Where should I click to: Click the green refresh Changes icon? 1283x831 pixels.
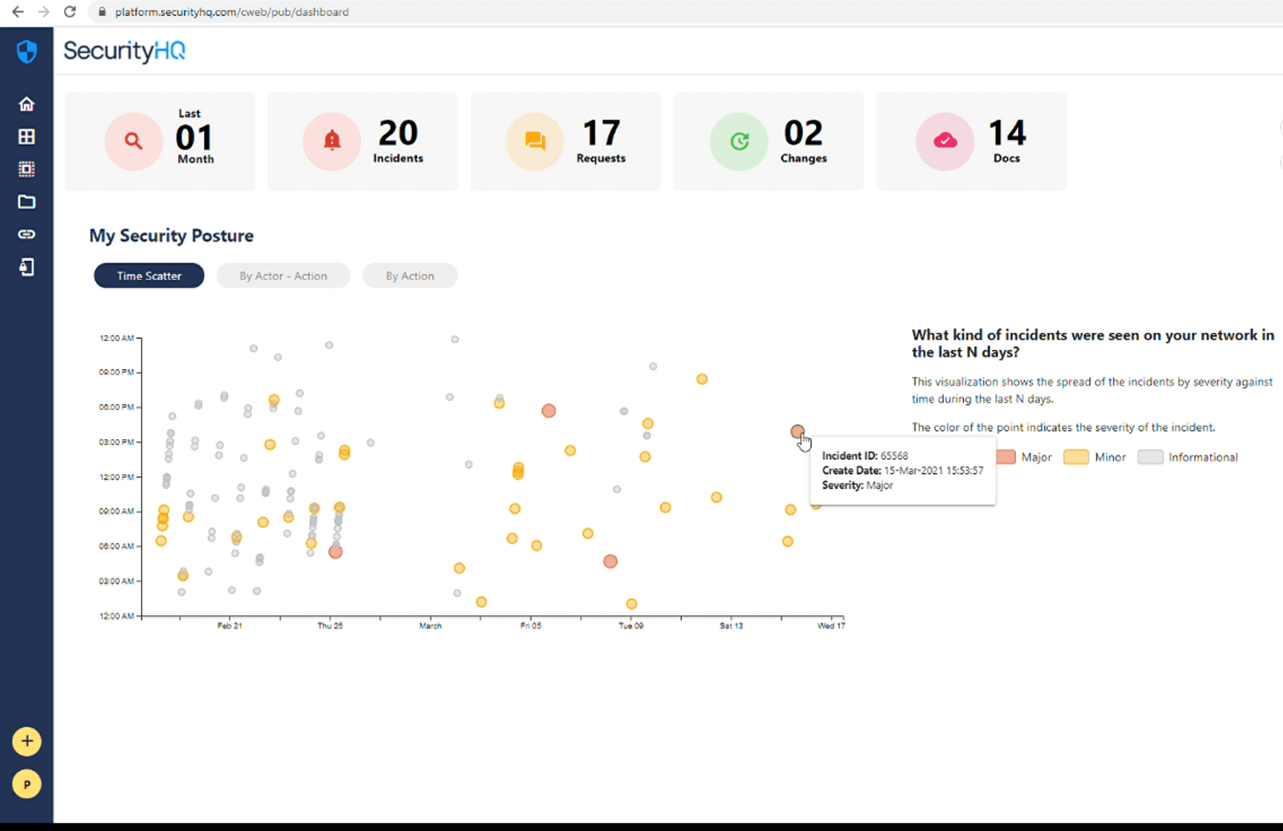pyautogui.click(x=739, y=141)
